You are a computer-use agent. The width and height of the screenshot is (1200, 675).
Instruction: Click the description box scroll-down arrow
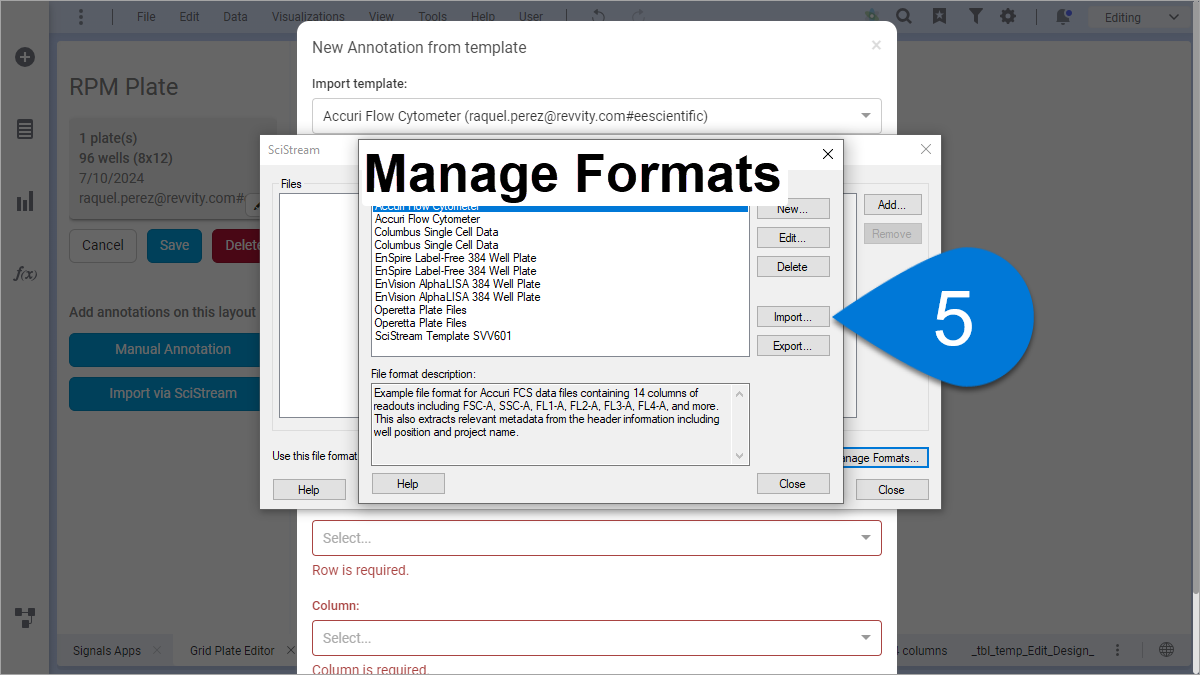pyautogui.click(x=740, y=456)
